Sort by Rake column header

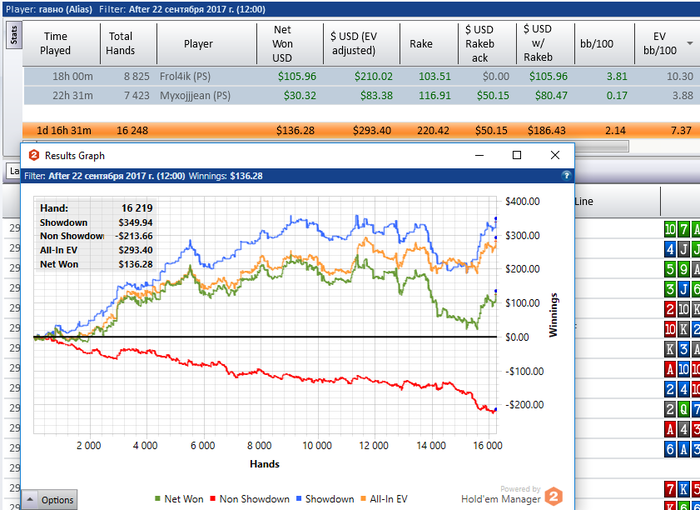[421, 43]
